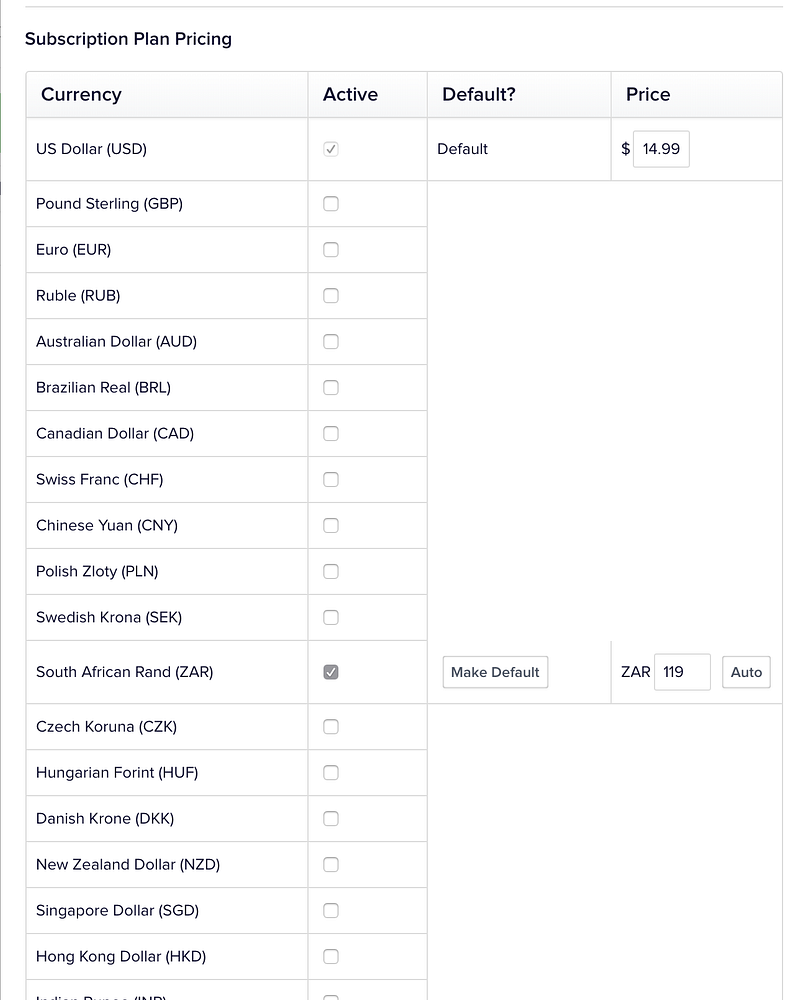
Task: Enable the Pound Sterling (GBP) checkbox
Action: tap(330, 203)
